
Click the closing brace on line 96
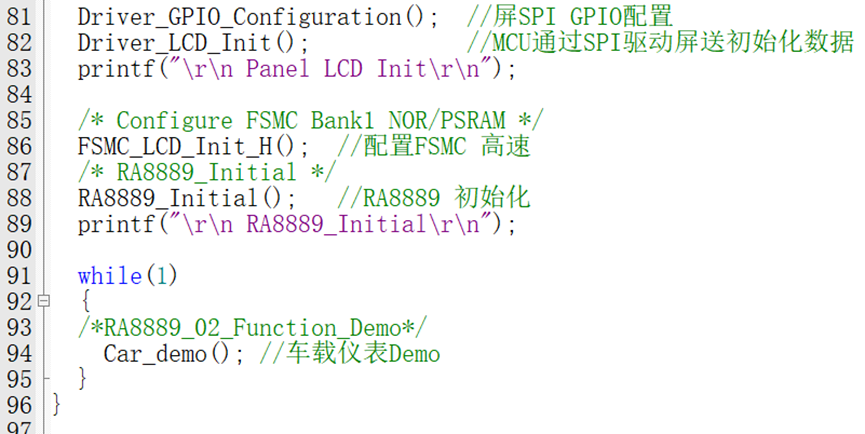(x=56, y=405)
